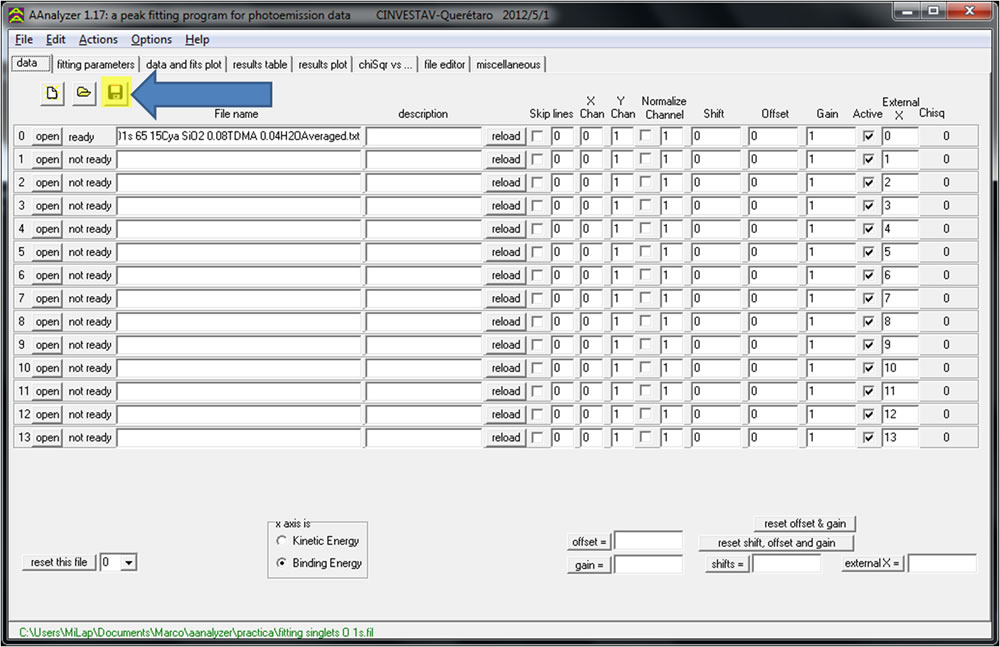1000x647 pixels.
Task: Toggle Skip lines checkbox in row 0
Action: 539,136
